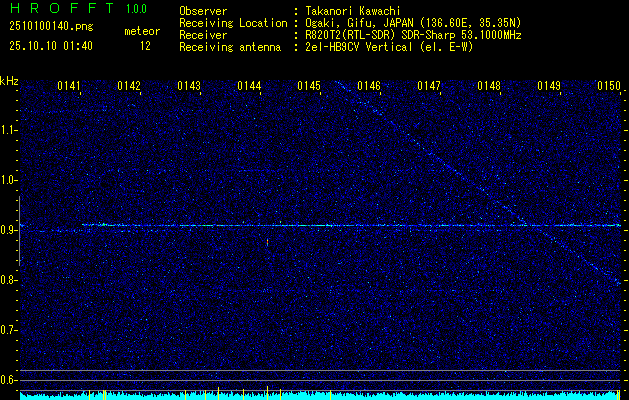Screen dimensions: 629x400
Task: Select the version number 1.0.0
Action: 136,9
